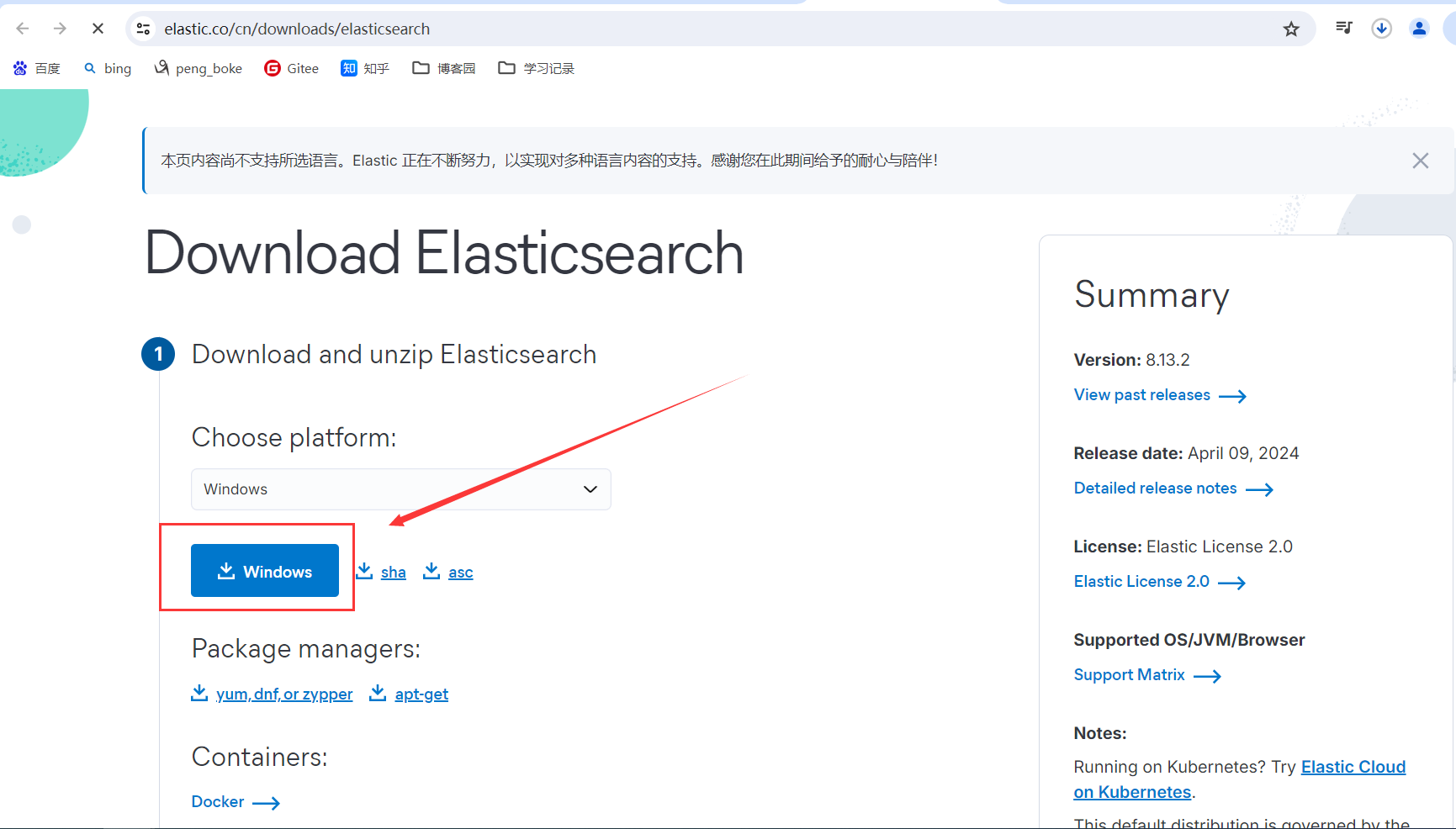Click the Package managers heading
This screenshot has width=1456, height=829.
[306, 649]
